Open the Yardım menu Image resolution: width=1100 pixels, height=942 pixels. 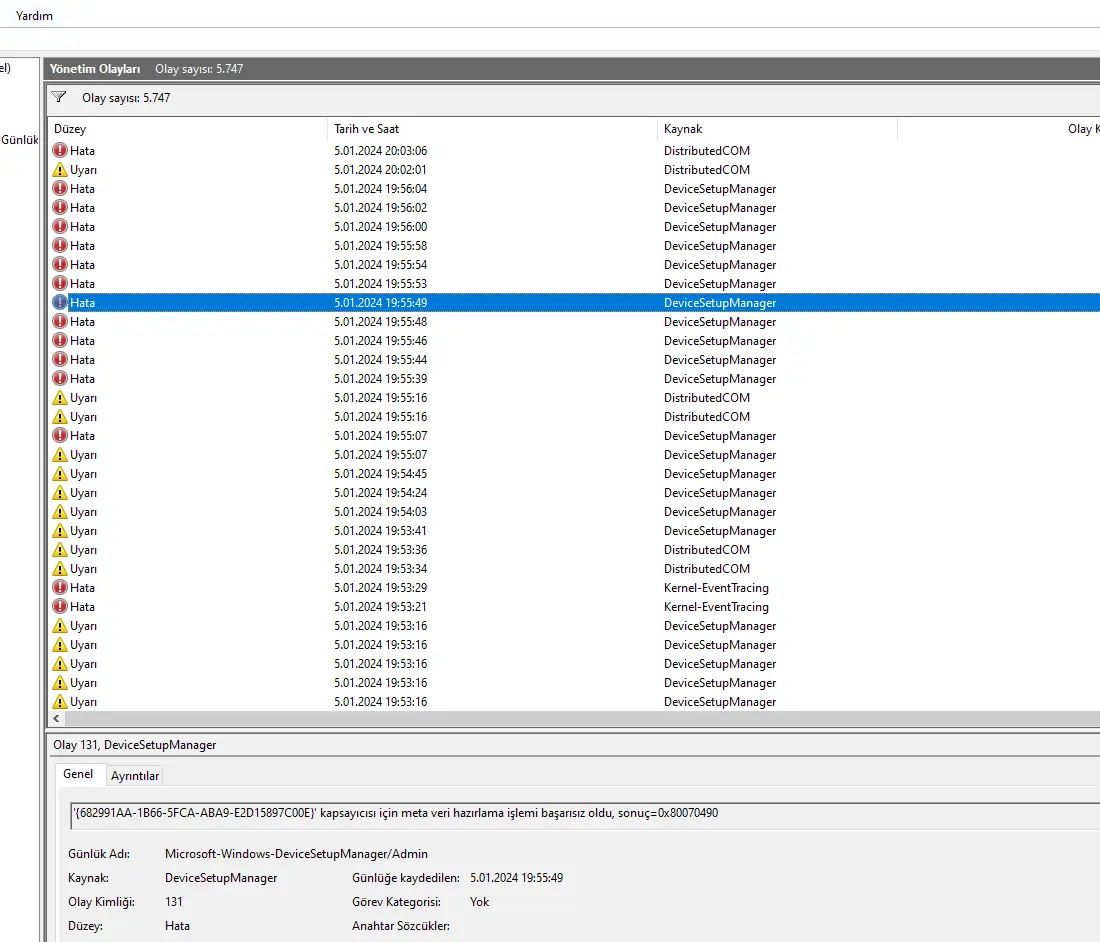34,15
